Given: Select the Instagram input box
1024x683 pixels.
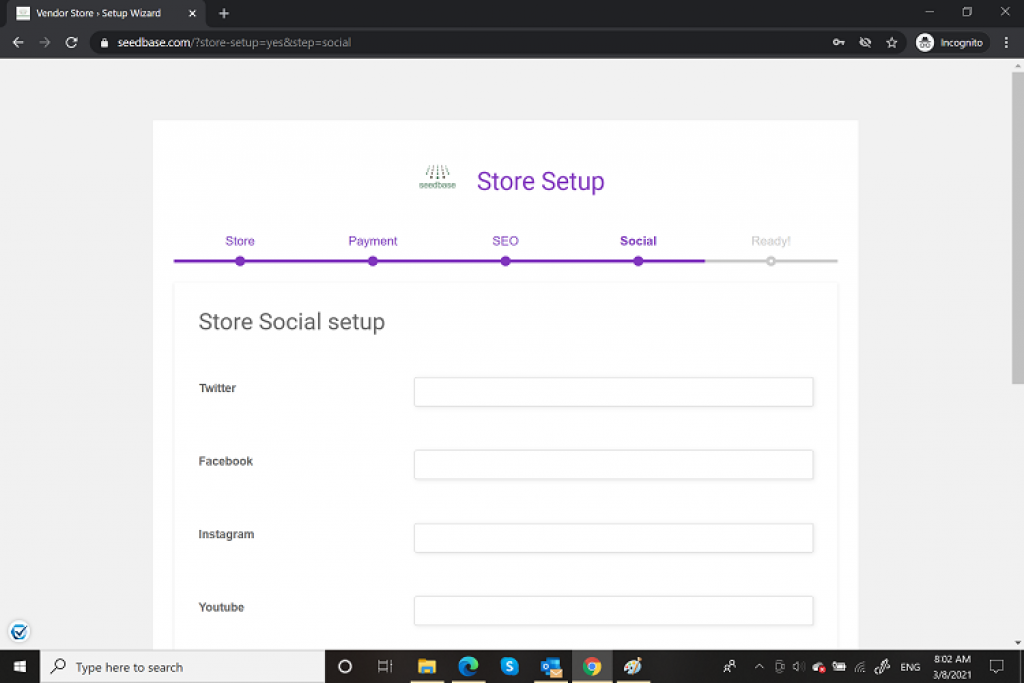Looking at the screenshot, I should (613, 538).
